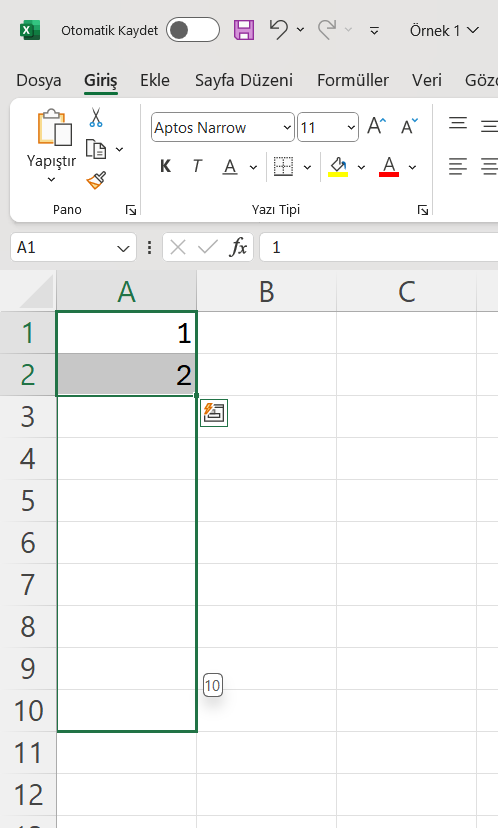Open the Aptos Narrow font dropdown
Screen dimensions: 498x828
click(222, 127)
